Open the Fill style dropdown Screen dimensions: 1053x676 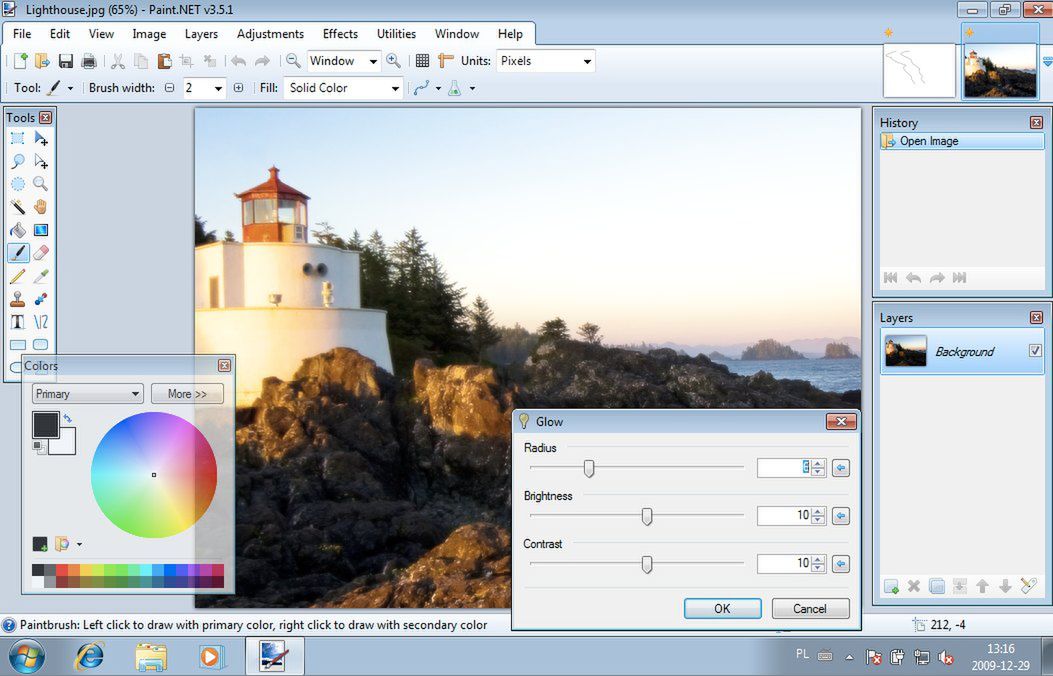point(343,88)
